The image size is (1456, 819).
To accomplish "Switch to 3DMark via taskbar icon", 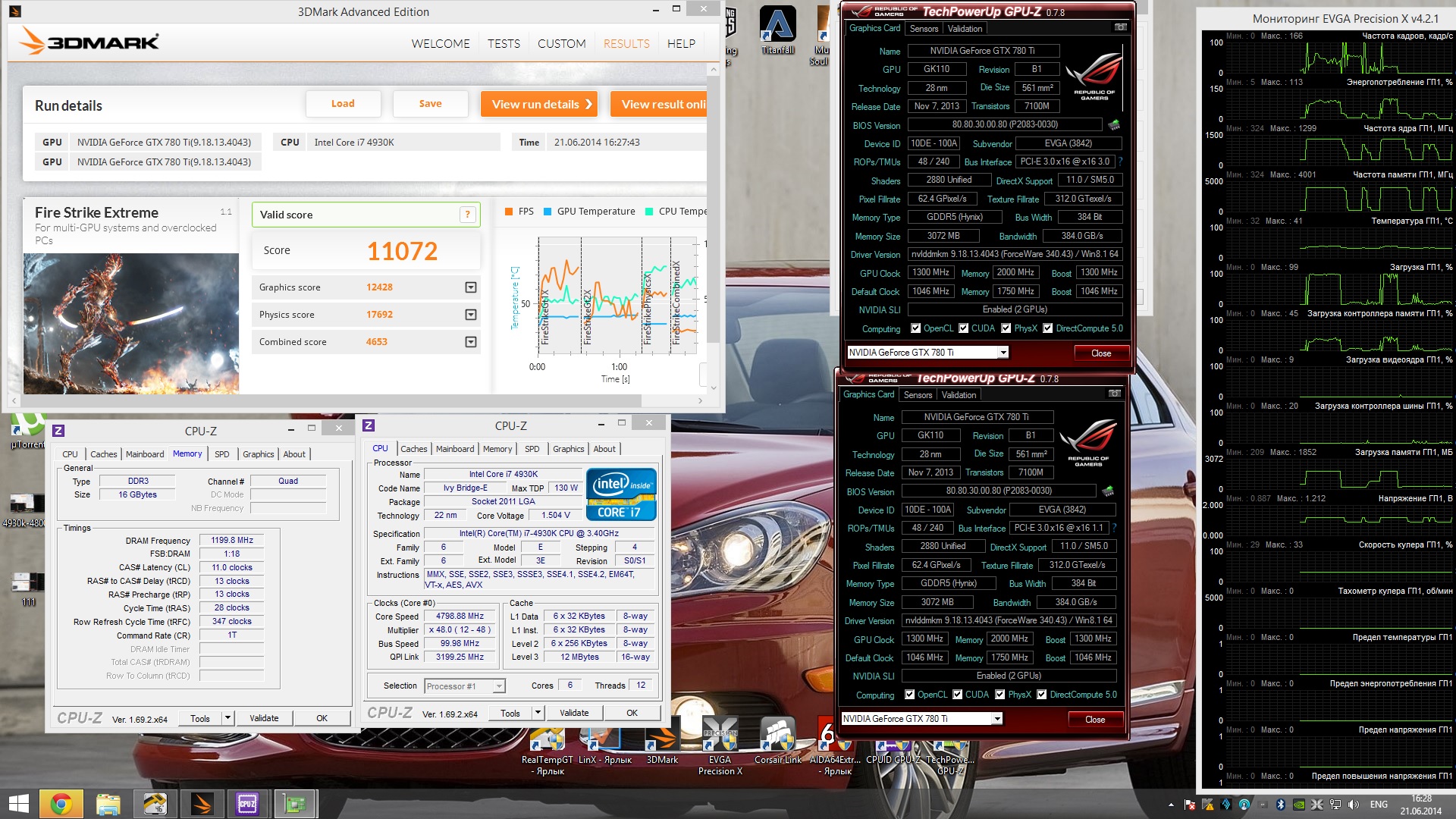I will [202, 804].
